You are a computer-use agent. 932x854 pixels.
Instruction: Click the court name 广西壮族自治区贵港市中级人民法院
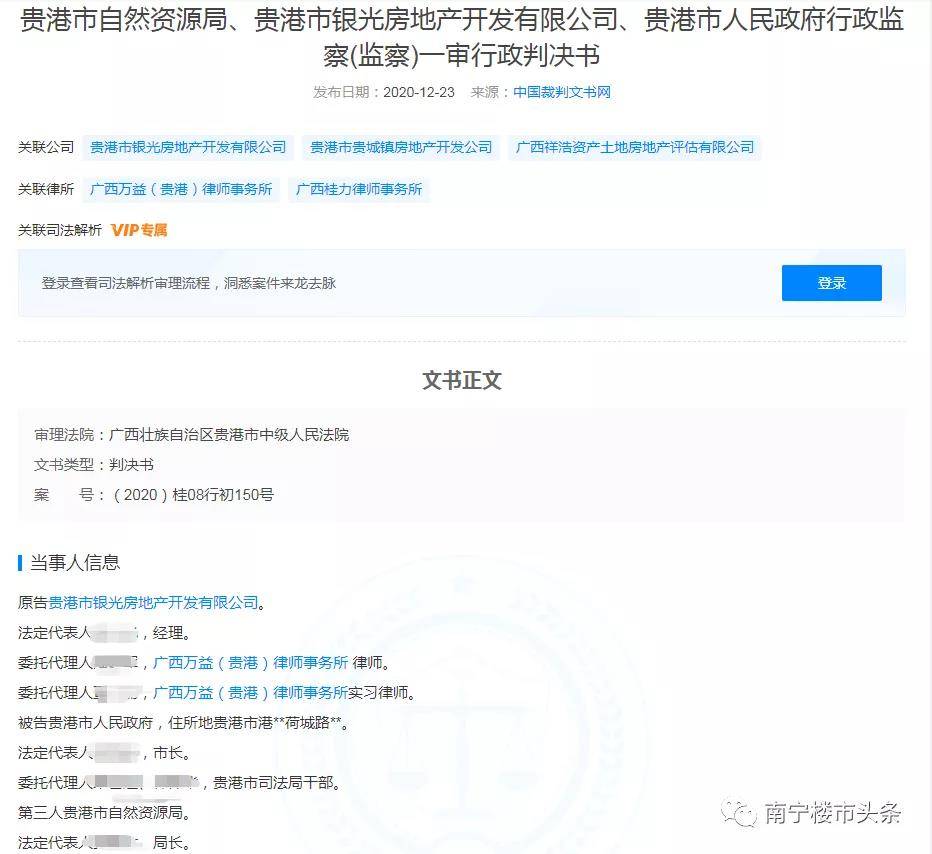pyautogui.click(x=229, y=435)
